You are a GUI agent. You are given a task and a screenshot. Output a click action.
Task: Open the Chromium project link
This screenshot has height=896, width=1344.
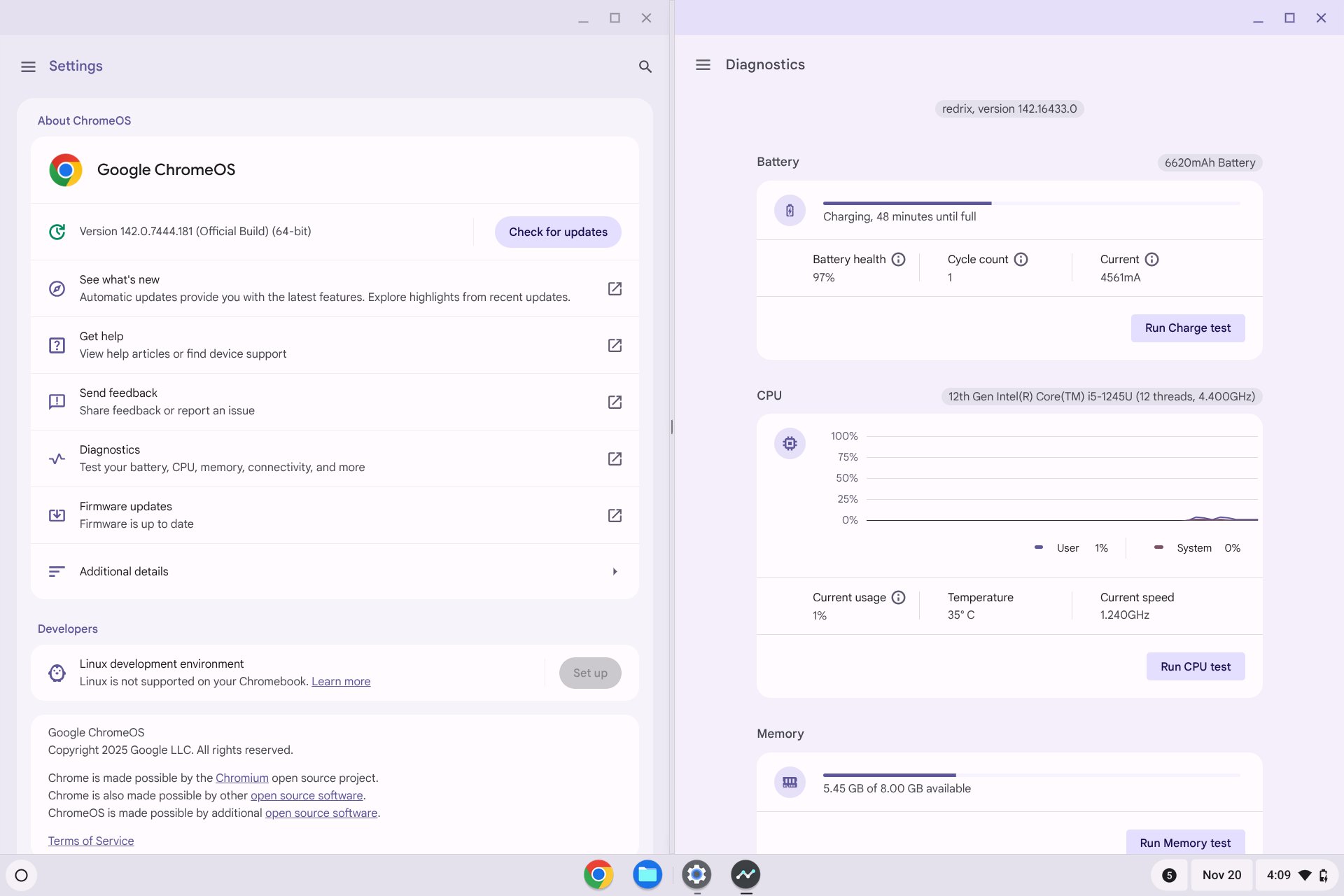pyautogui.click(x=241, y=778)
